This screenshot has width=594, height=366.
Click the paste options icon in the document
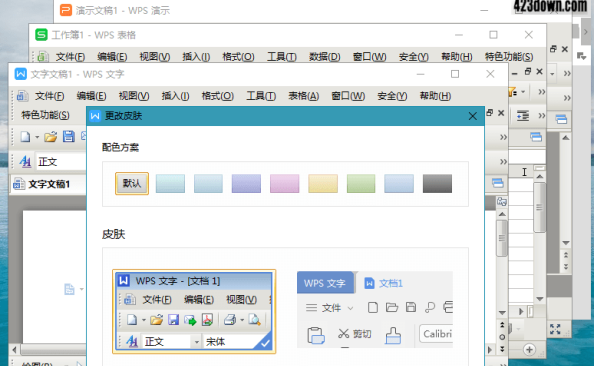[69, 289]
